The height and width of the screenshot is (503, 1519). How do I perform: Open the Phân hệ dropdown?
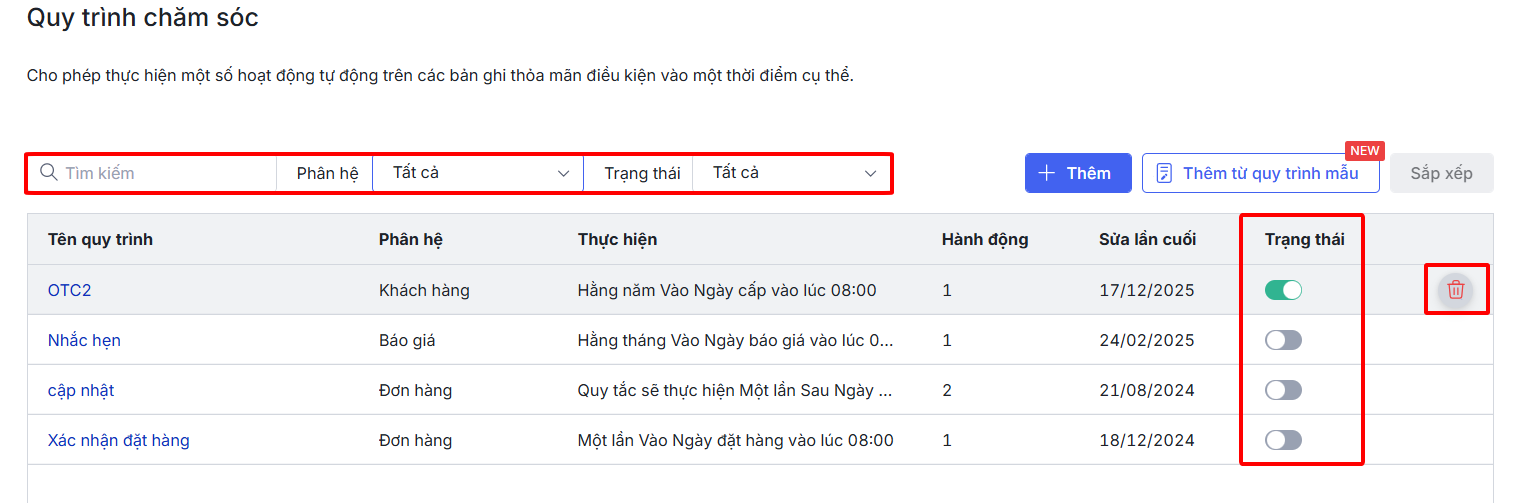[x=477, y=173]
